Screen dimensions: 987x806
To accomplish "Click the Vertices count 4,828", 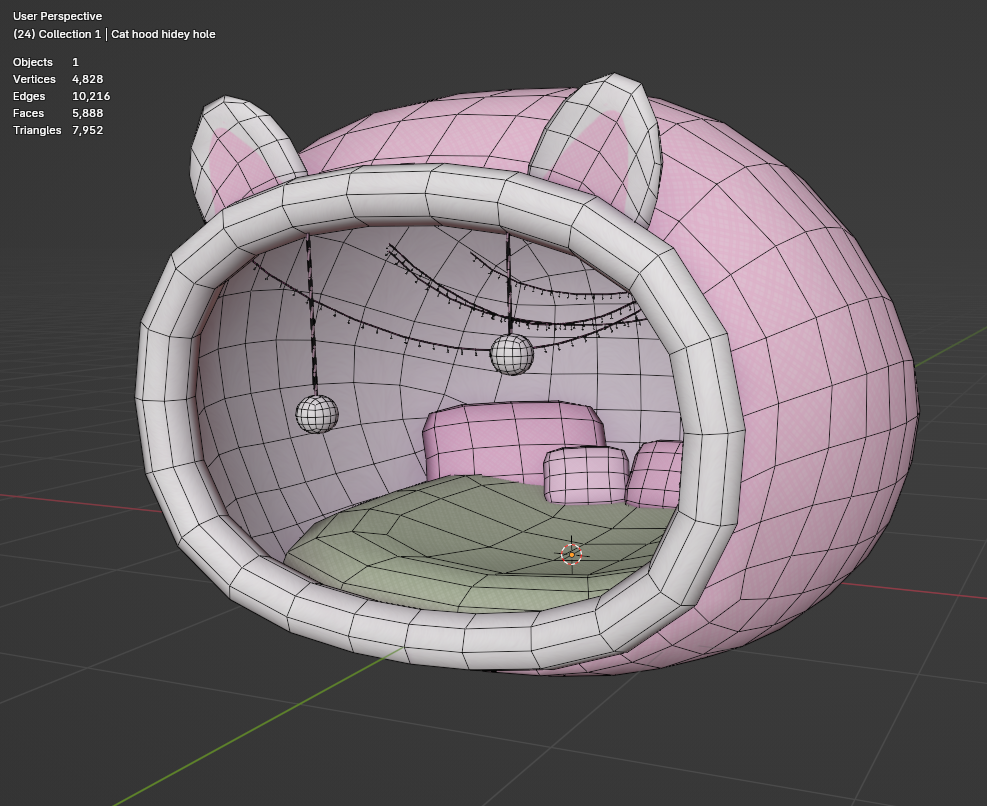I will tap(87, 79).
